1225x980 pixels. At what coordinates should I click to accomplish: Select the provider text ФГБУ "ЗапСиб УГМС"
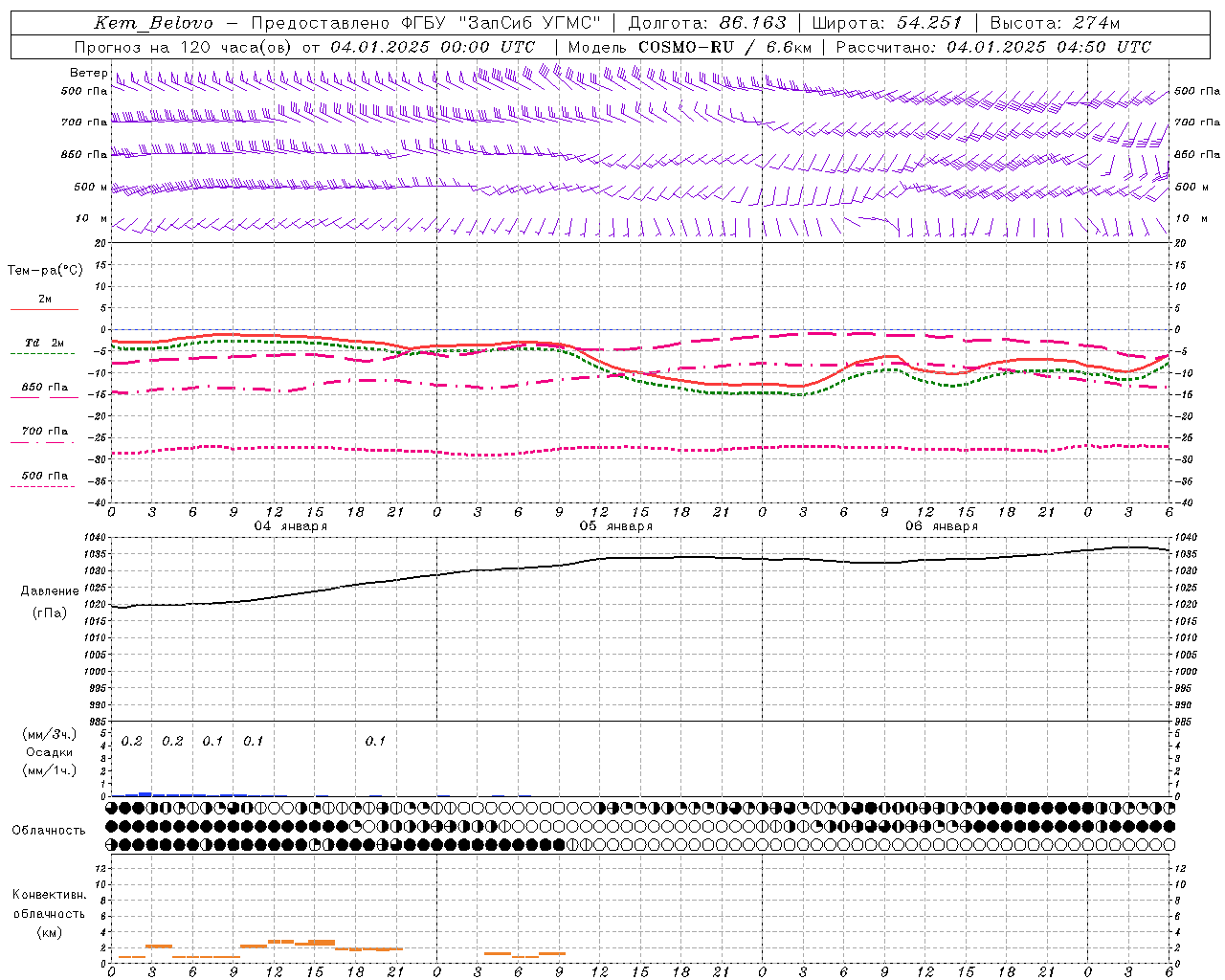(502, 23)
